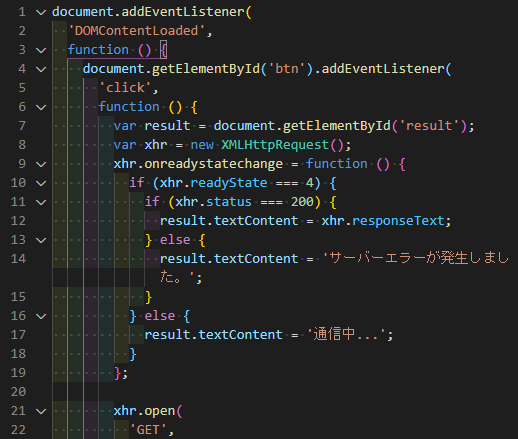The height and width of the screenshot is (439, 518).
Task: Click the opening brace on line 3
Action: pos(163,50)
